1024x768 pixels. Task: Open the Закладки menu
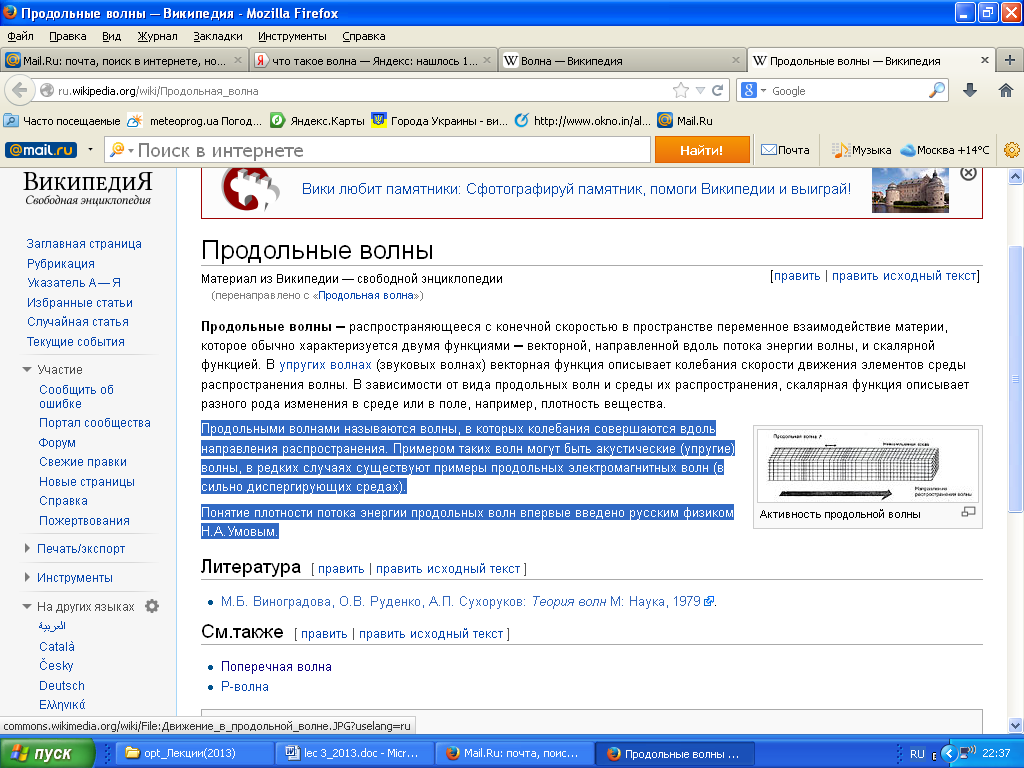(217, 36)
